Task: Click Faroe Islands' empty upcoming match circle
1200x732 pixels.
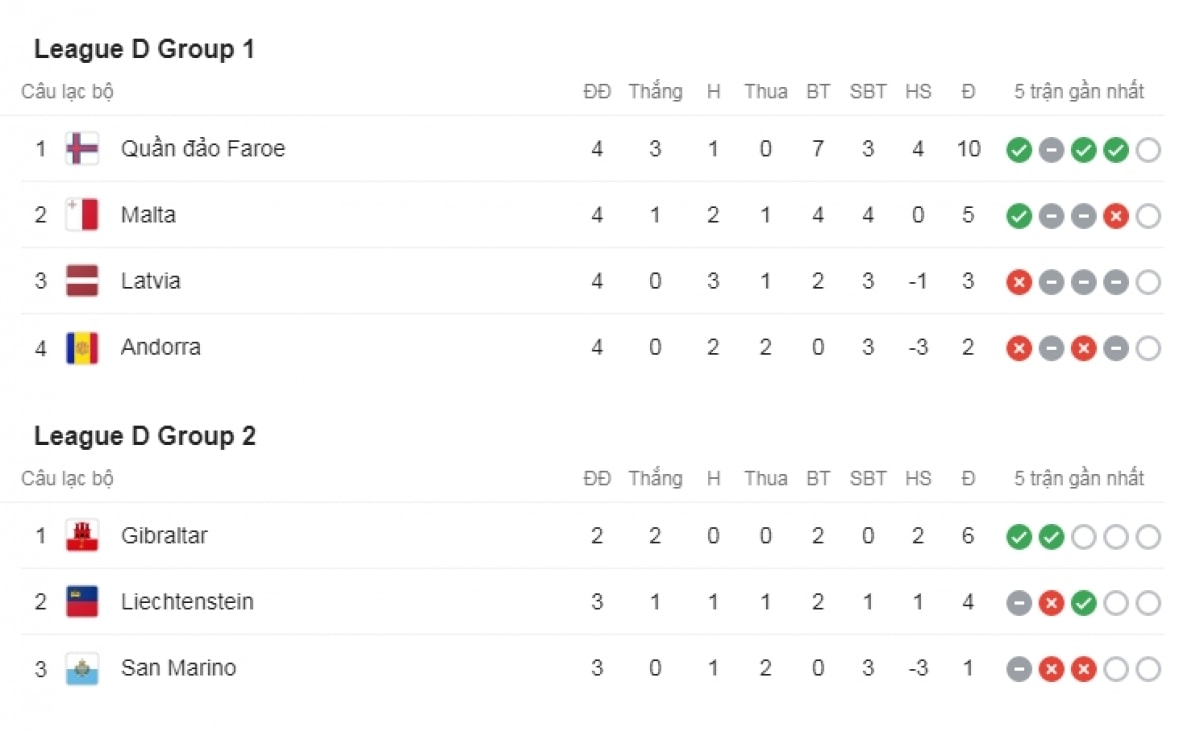Action: (1149, 150)
